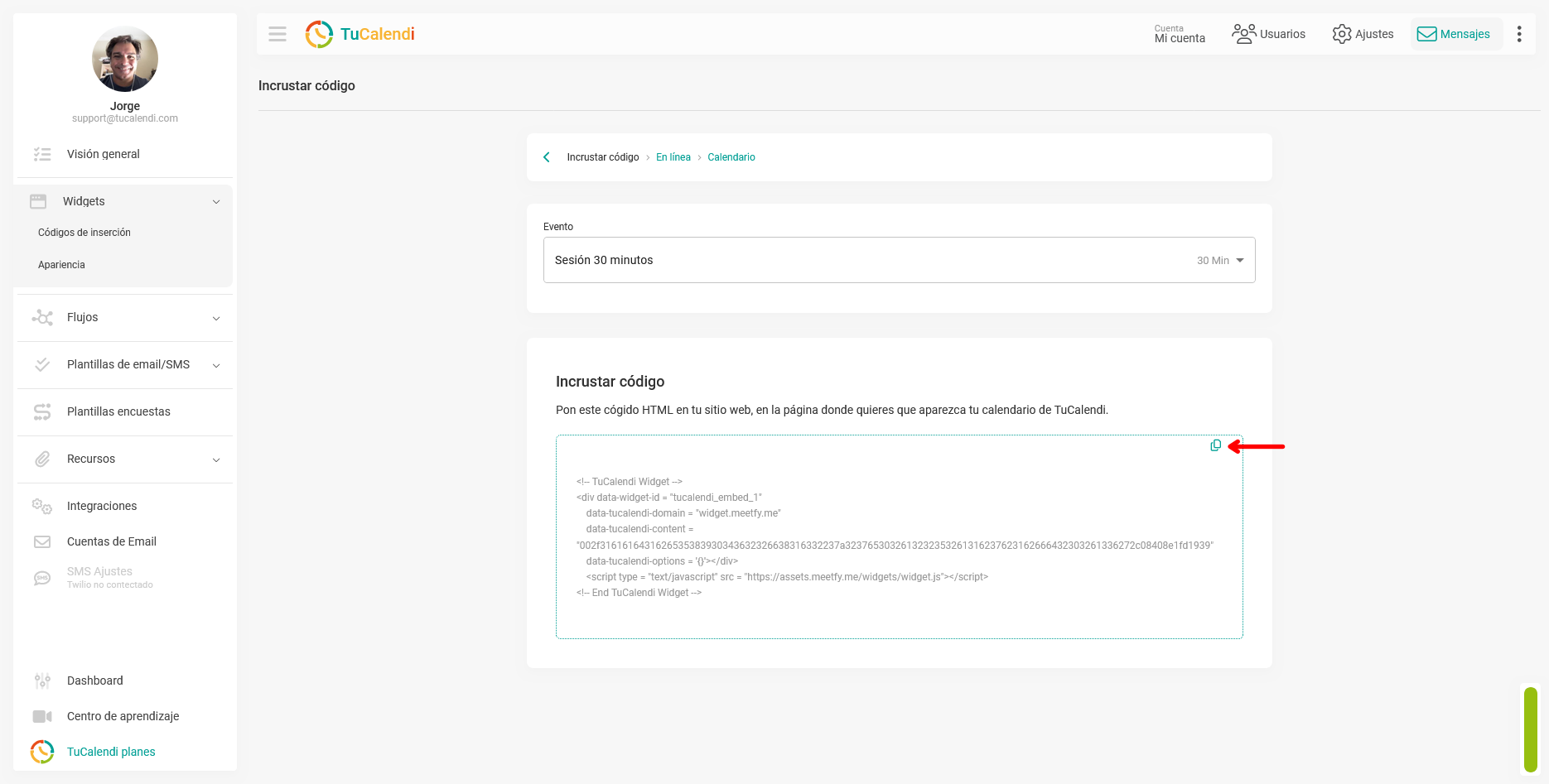1549x784 pixels.
Task: Click the Integraciones gears icon
Action: click(x=42, y=506)
